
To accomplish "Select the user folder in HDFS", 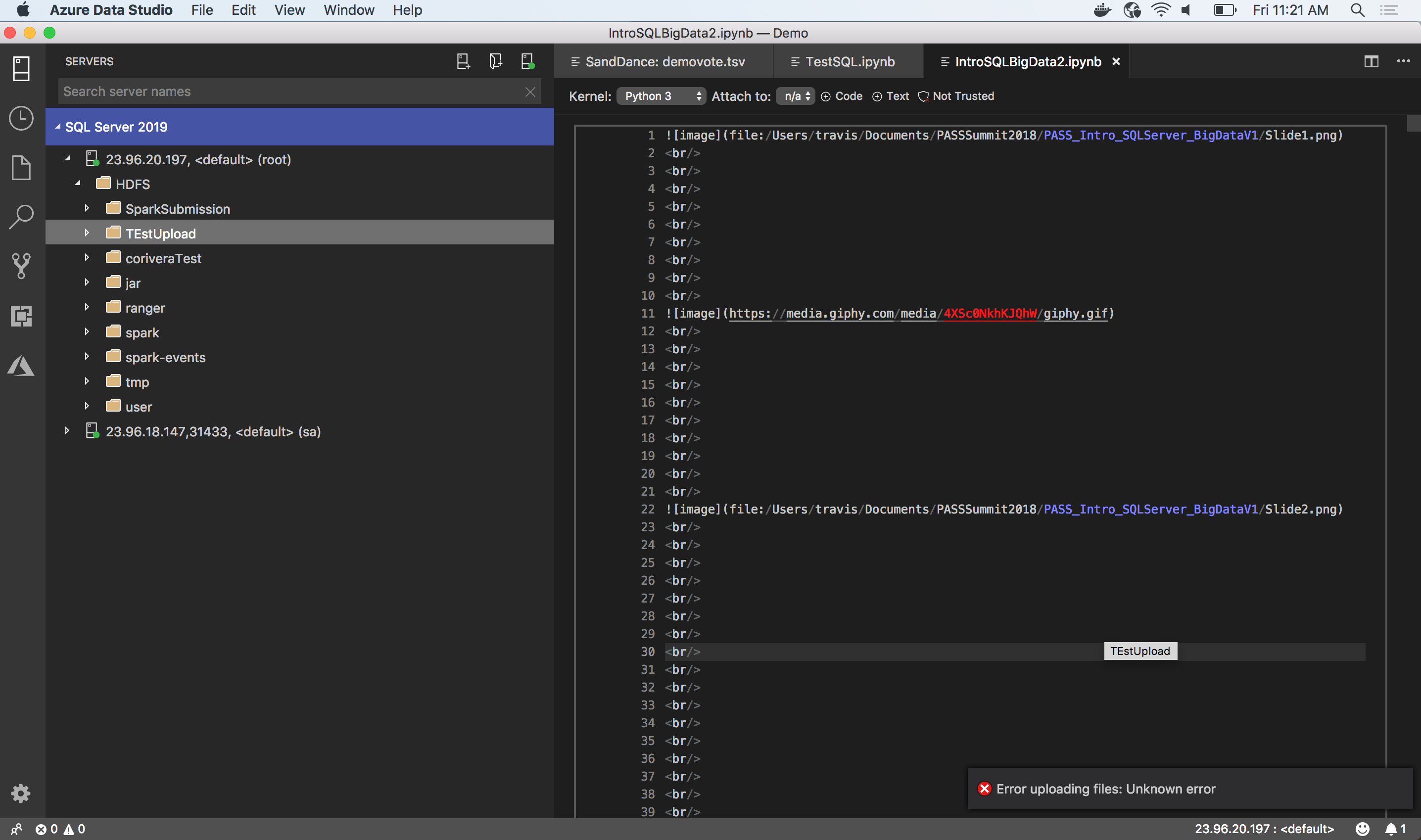I will pos(139,407).
